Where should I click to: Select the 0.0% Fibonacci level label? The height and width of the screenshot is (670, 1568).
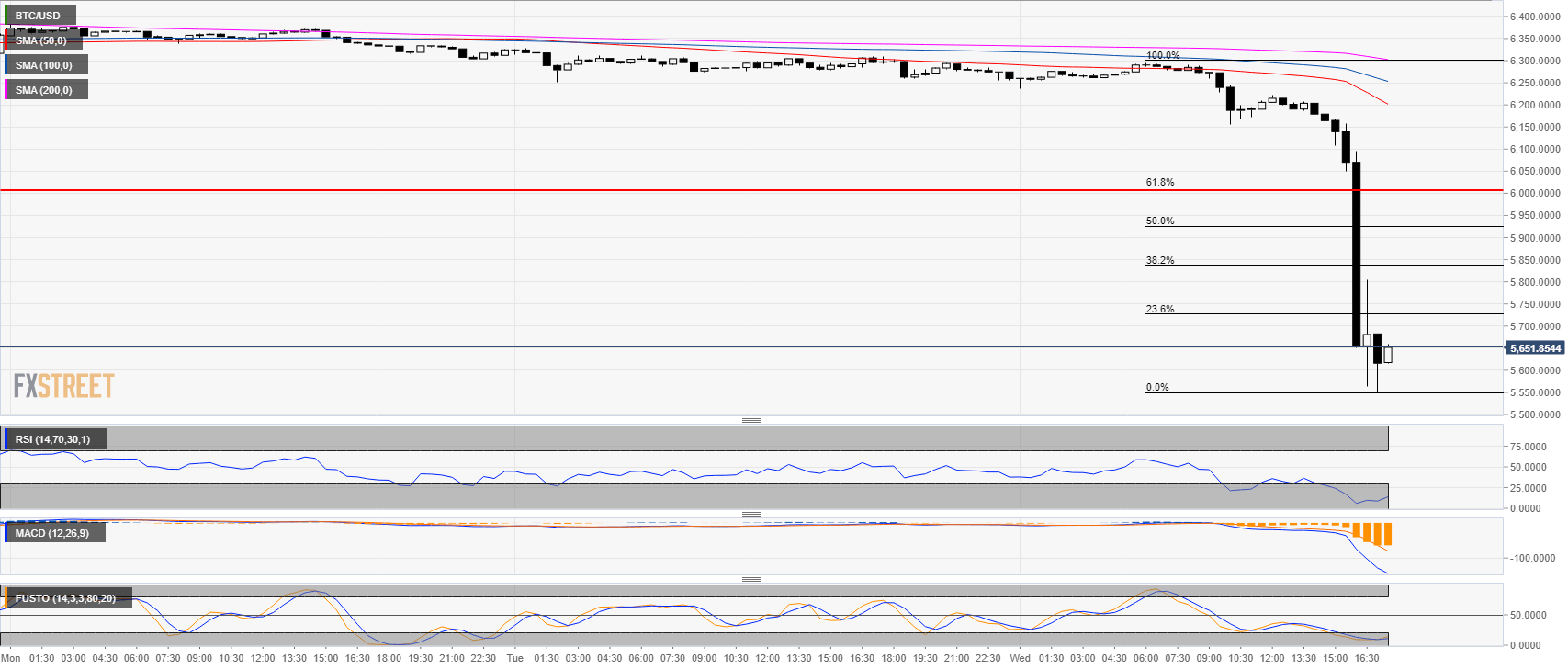1156,387
